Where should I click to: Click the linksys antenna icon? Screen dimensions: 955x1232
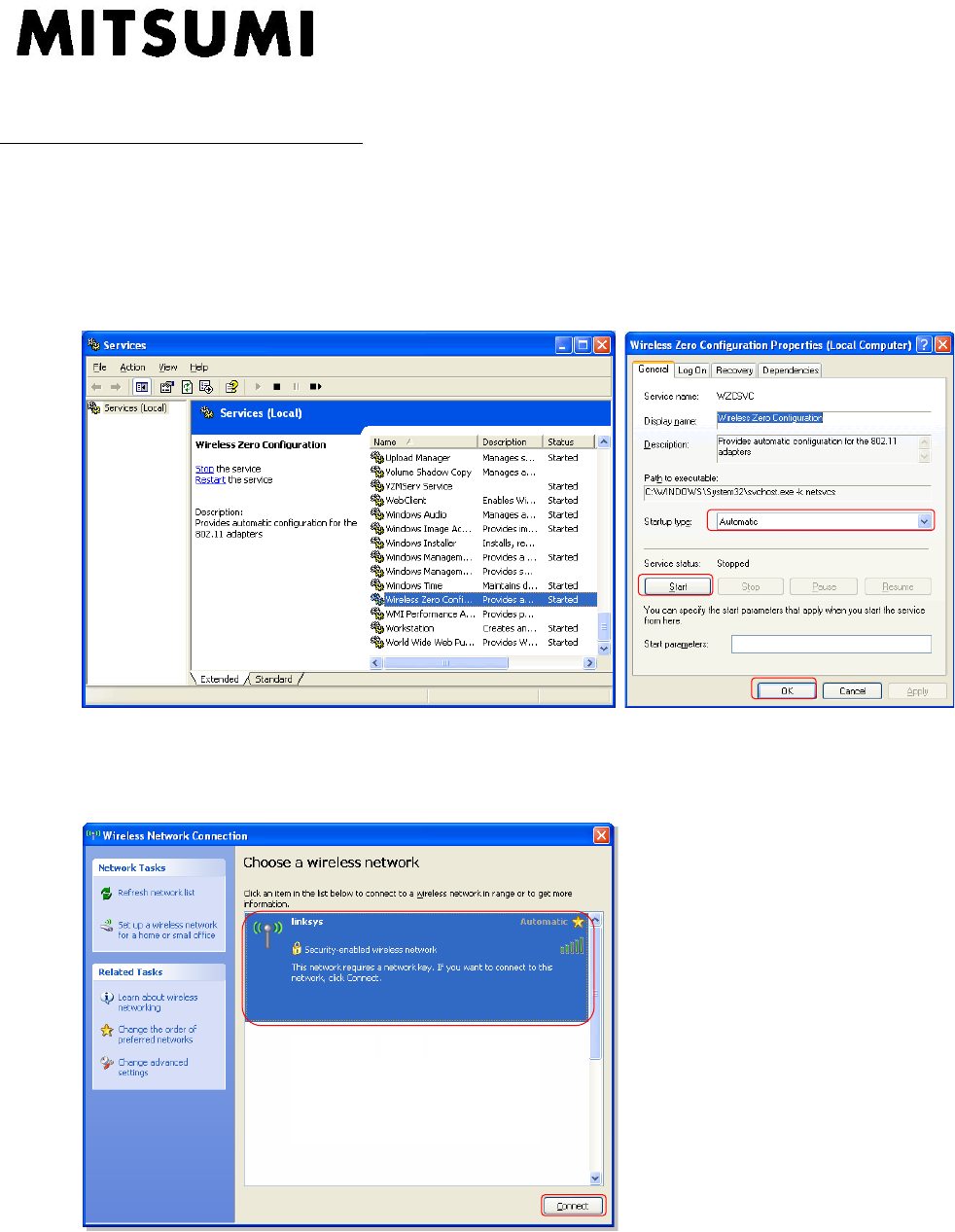tap(267, 933)
